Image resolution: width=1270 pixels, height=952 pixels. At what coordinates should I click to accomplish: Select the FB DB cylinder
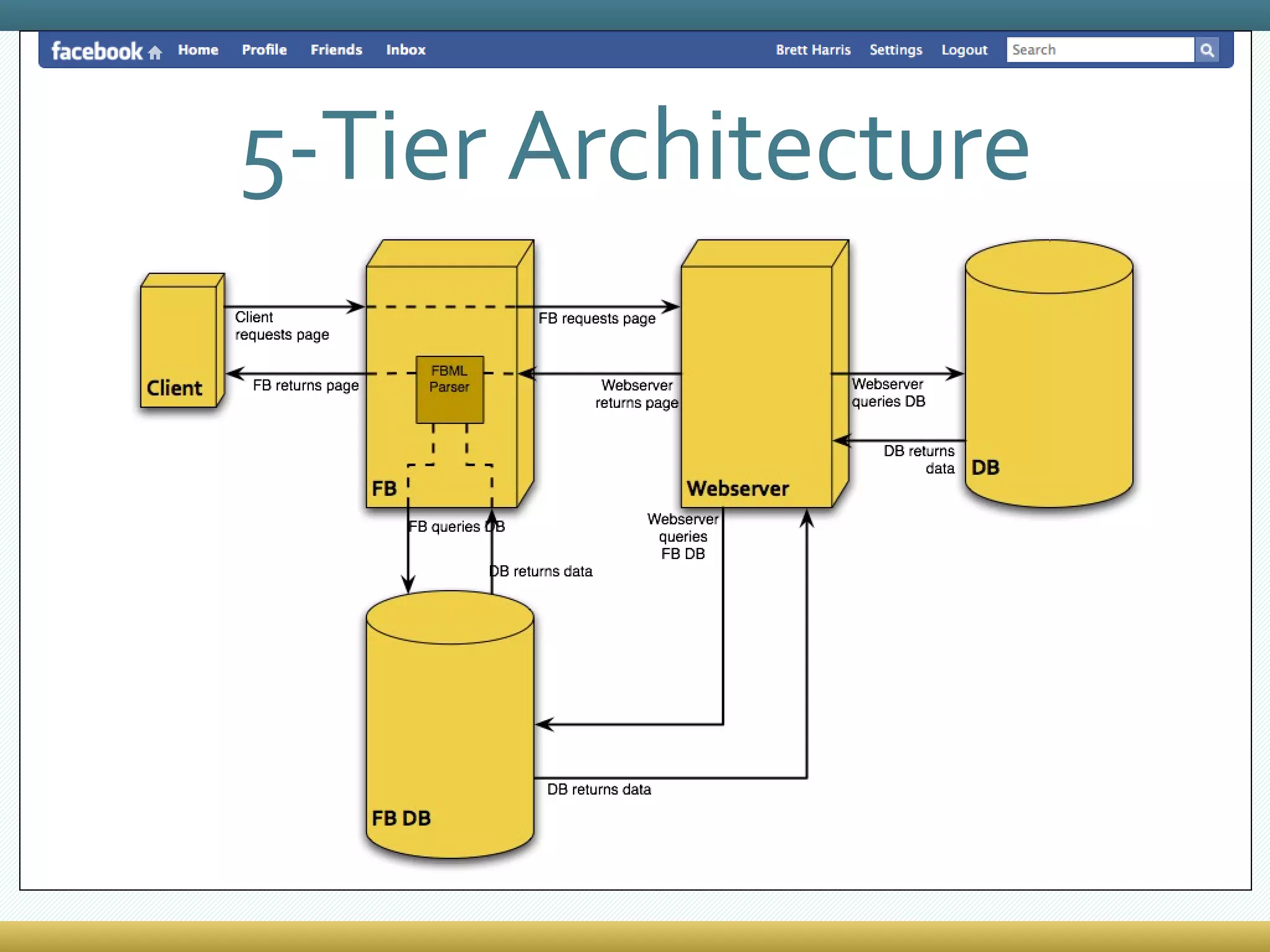click(450, 725)
